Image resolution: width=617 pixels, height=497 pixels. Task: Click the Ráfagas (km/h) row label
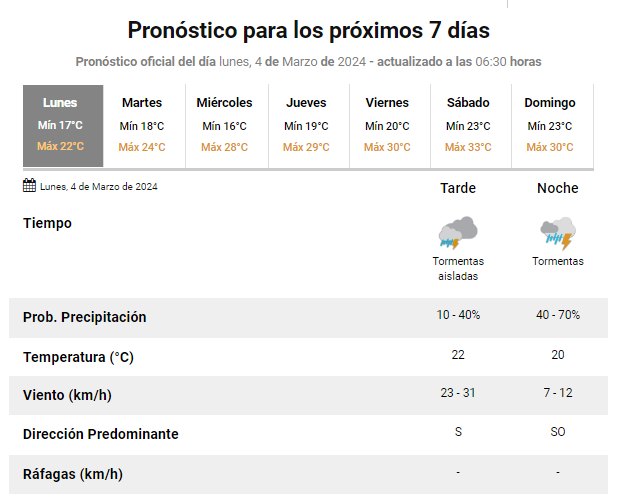73,474
